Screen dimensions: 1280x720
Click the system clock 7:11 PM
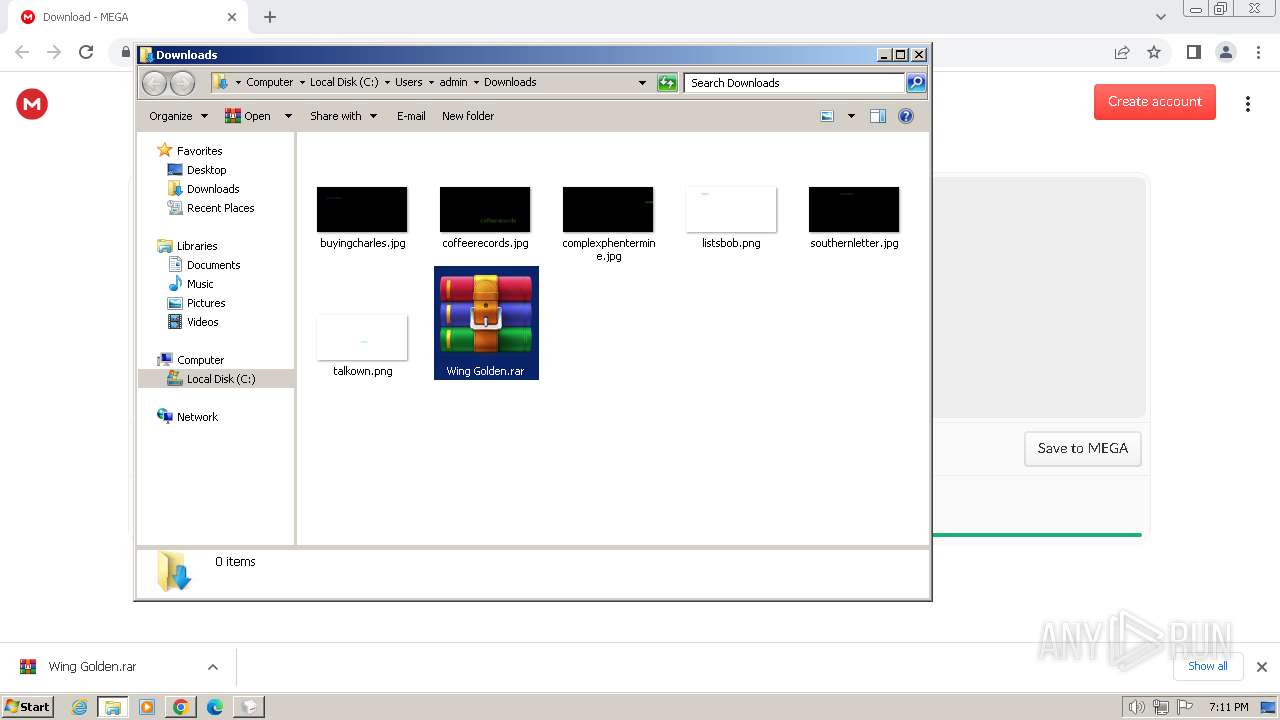[1228, 707]
